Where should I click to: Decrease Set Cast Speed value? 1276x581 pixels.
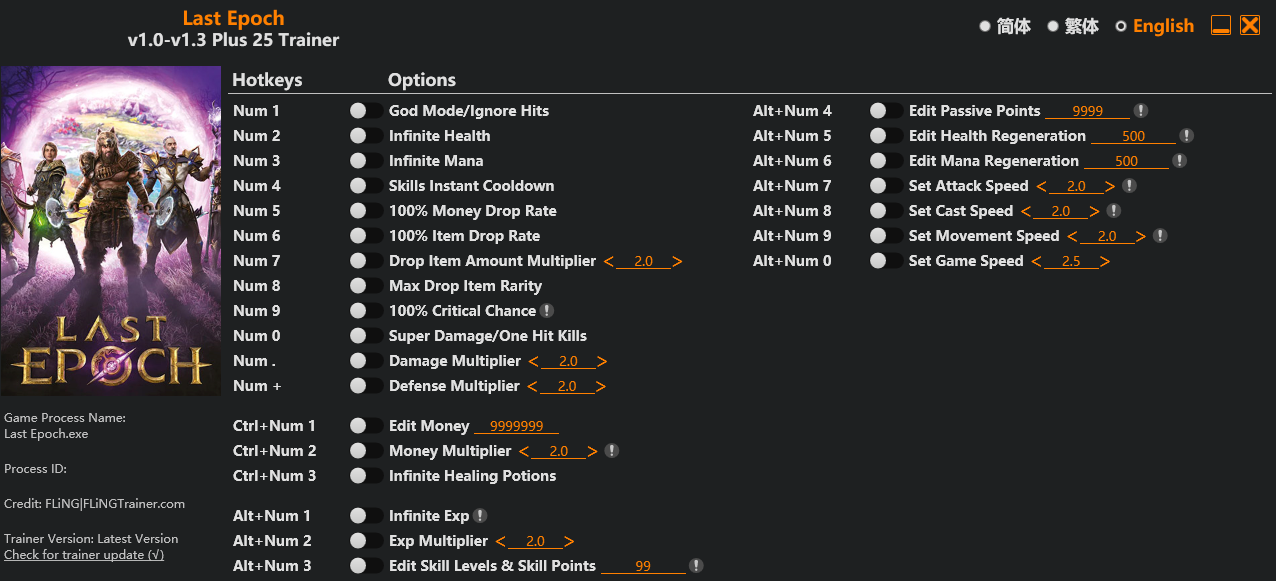coord(1026,211)
